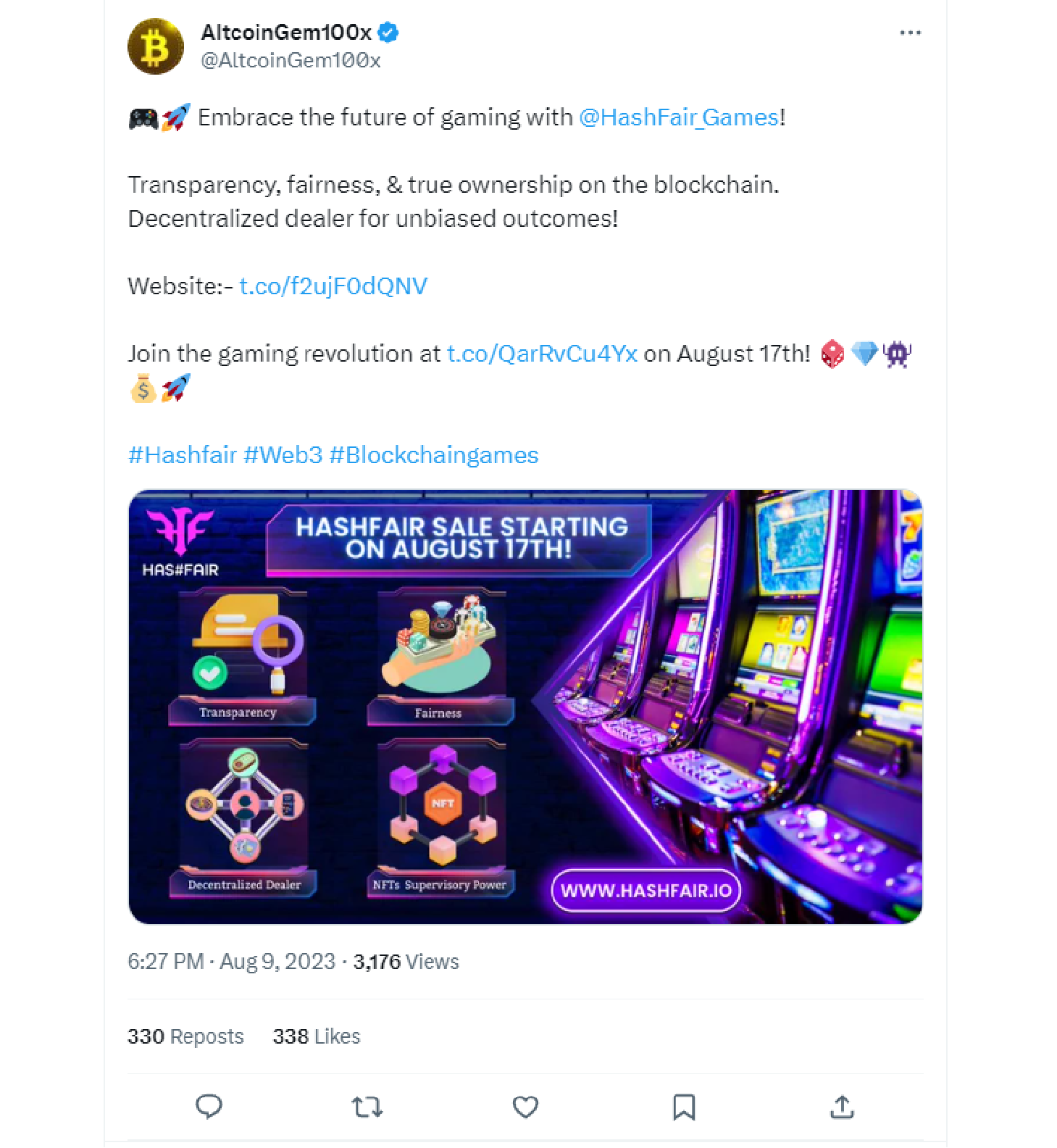Open the share tweet icon
The height and width of the screenshot is (1148, 1057).
click(x=842, y=1107)
